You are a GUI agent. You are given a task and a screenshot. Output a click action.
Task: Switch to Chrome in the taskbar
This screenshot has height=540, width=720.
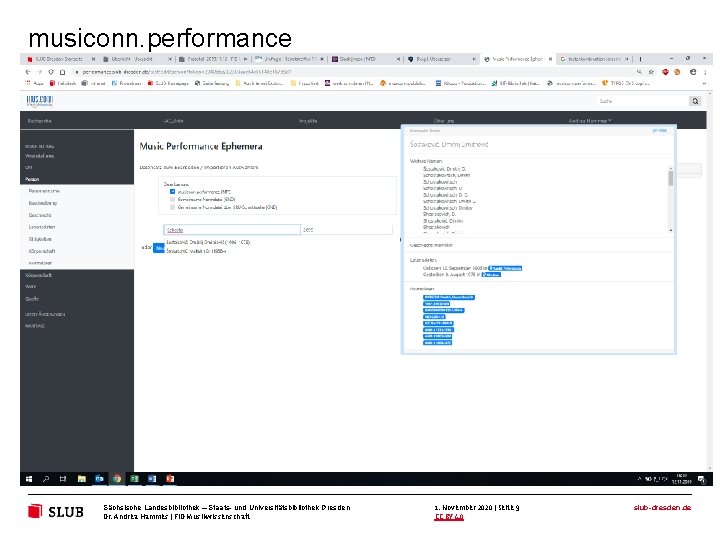point(117,479)
